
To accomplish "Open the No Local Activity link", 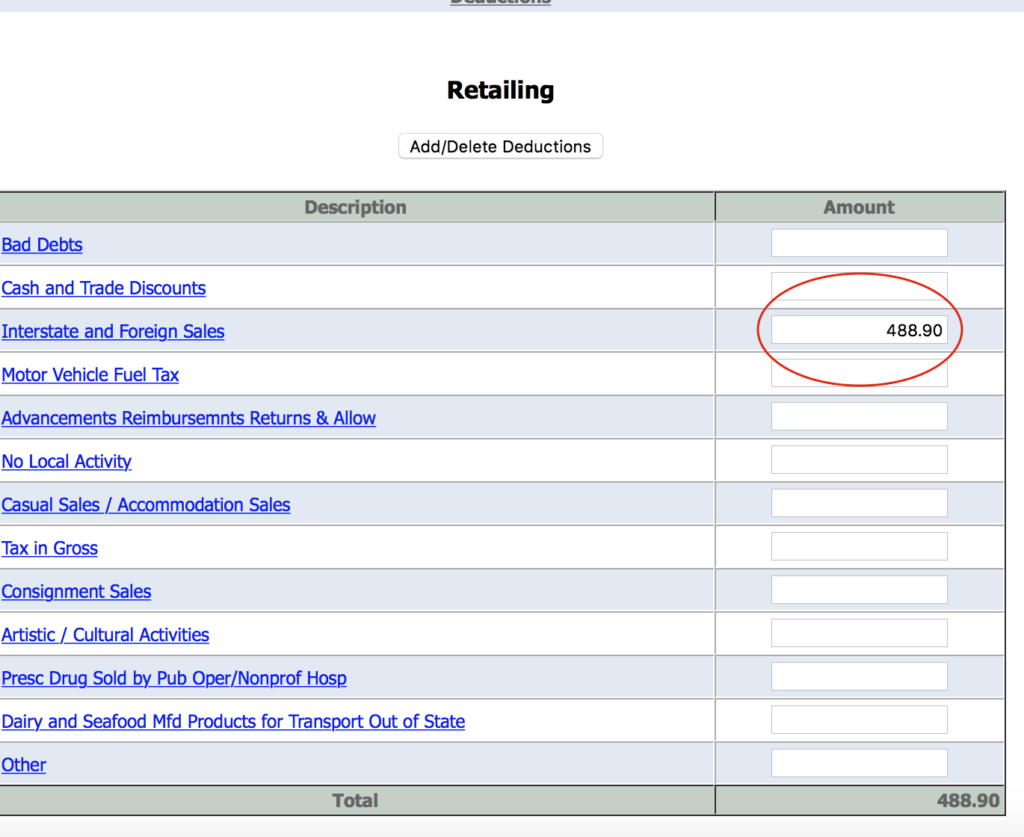I will pyautogui.click(x=66, y=461).
